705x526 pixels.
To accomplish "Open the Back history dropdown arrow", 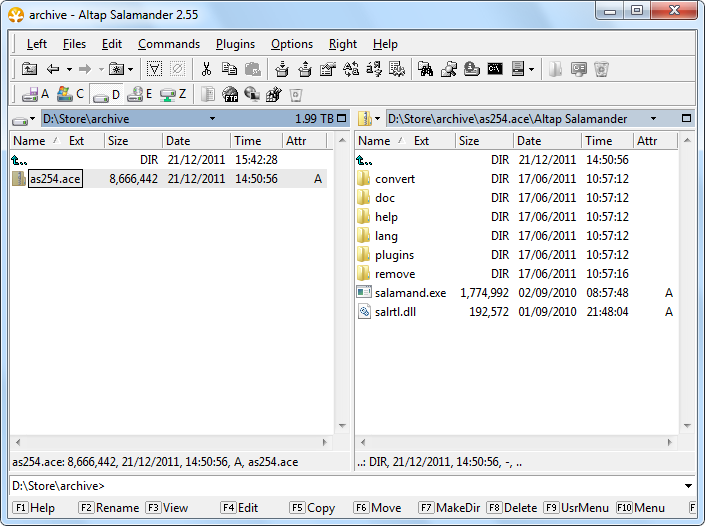I will click(69, 69).
